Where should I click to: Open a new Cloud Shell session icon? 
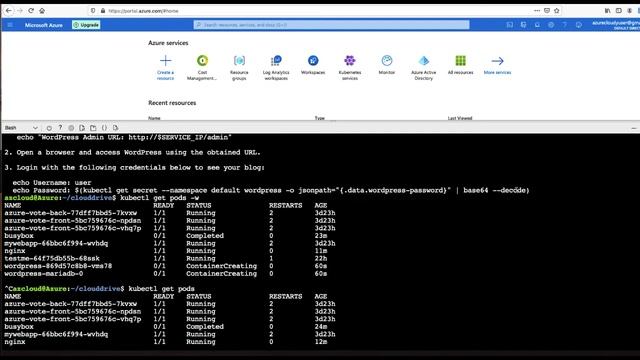click(93, 128)
